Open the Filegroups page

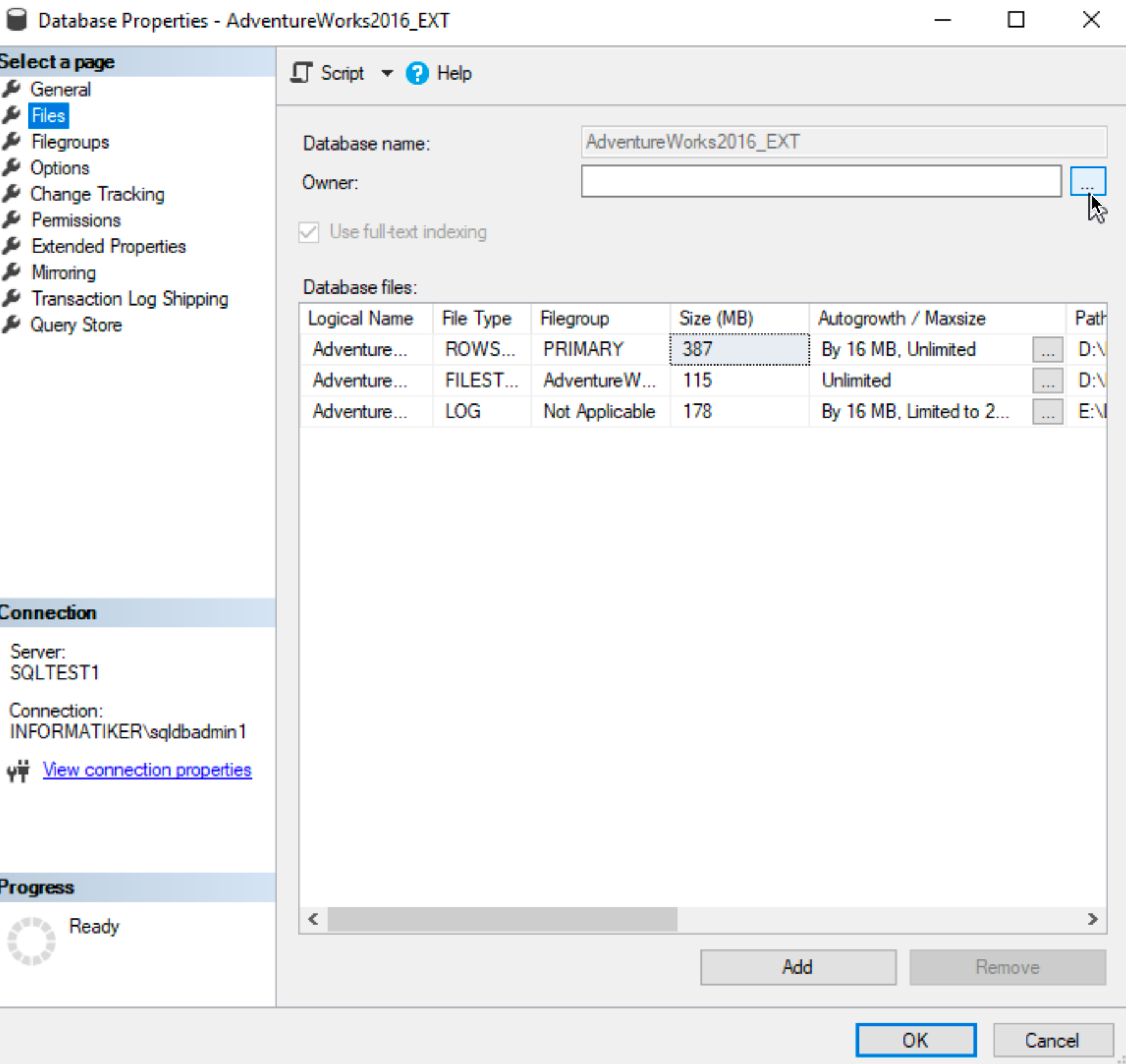pos(70,142)
